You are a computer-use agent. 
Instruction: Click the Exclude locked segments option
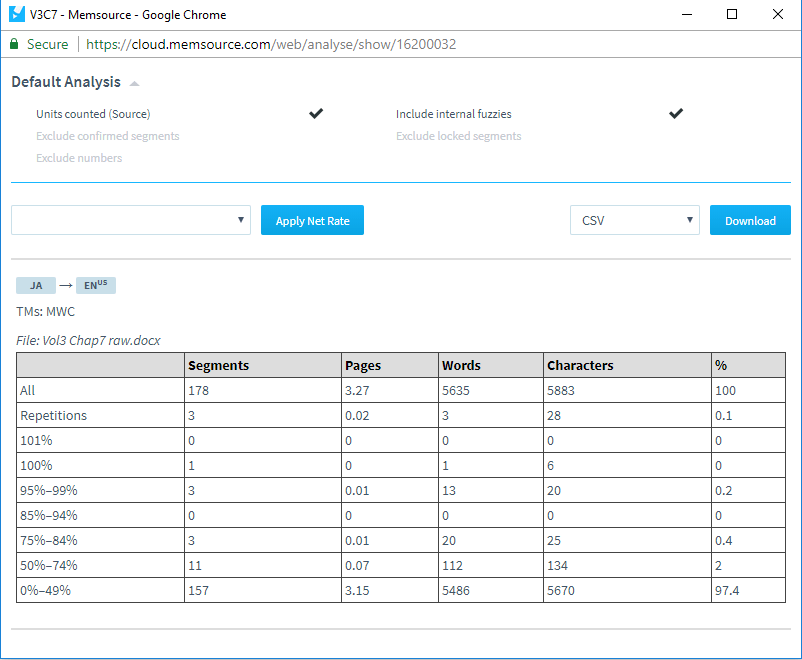click(x=458, y=136)
